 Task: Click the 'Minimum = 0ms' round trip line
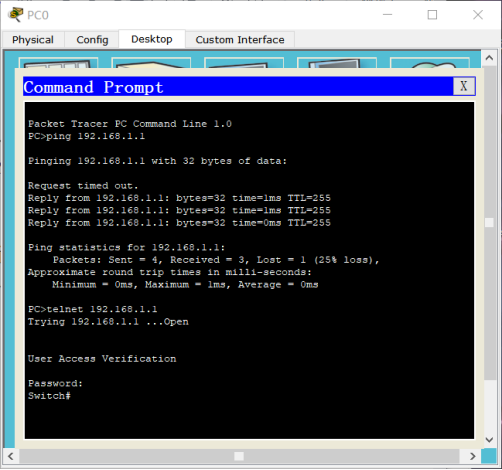(185, 285)
